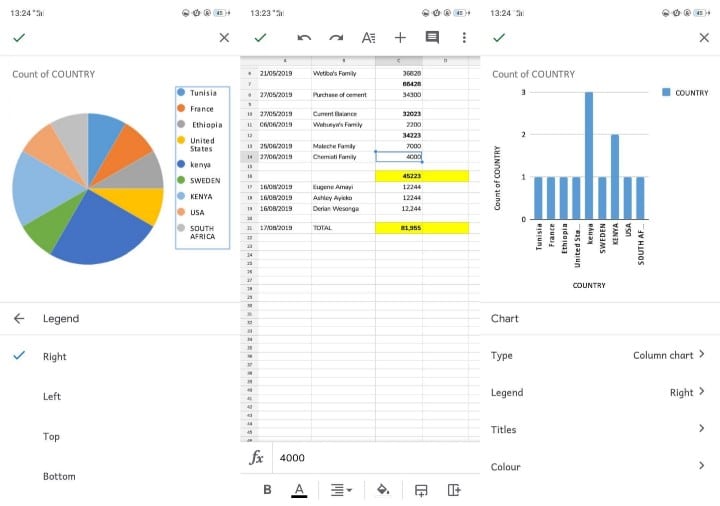Open the Legend setting in Chart panel

click(600, 392)
